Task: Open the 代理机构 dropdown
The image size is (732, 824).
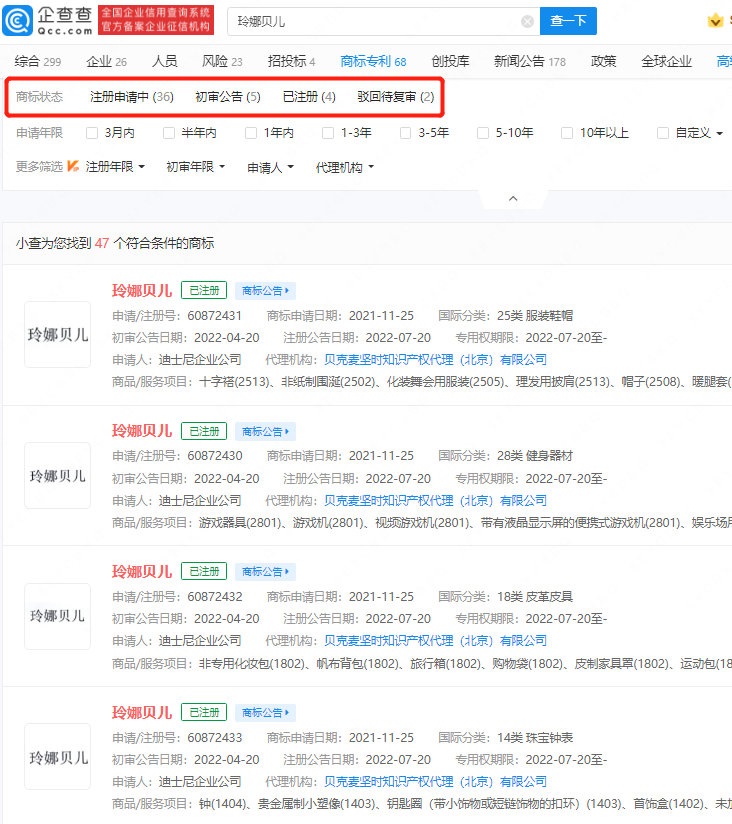Action: click(x=345, y=168)
